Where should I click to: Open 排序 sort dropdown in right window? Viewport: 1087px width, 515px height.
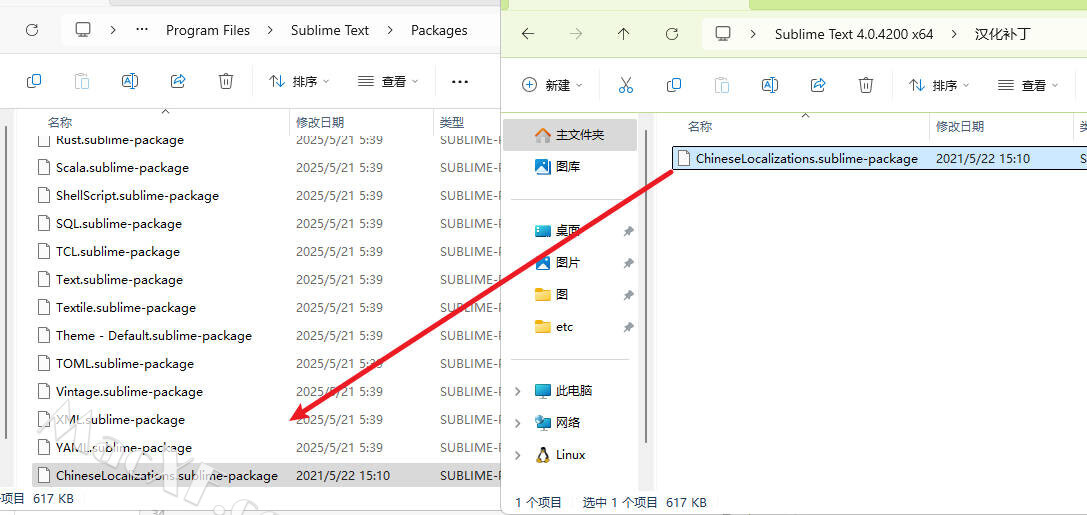(939, 85)
